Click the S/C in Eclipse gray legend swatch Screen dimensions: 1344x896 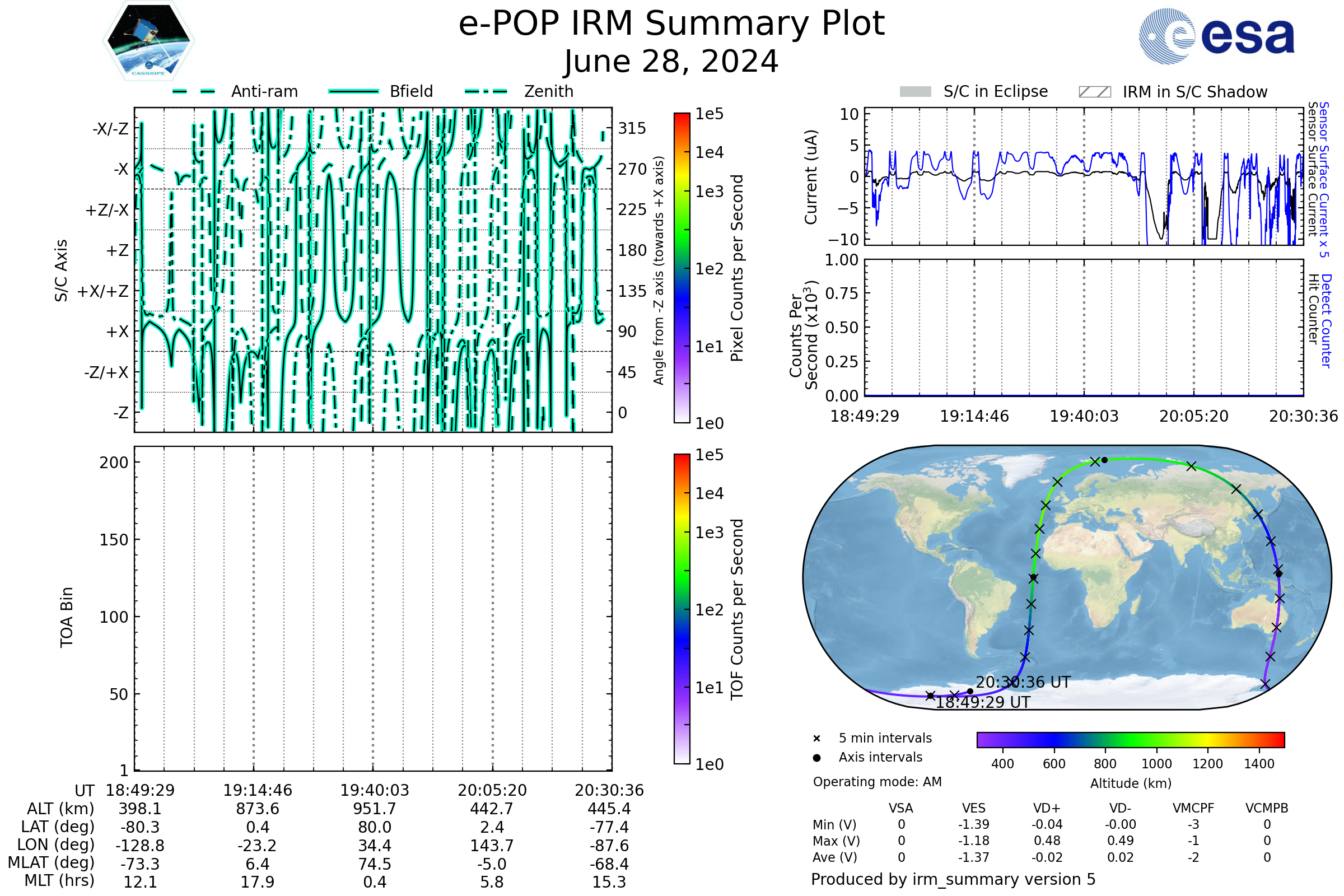coord(916,92)
